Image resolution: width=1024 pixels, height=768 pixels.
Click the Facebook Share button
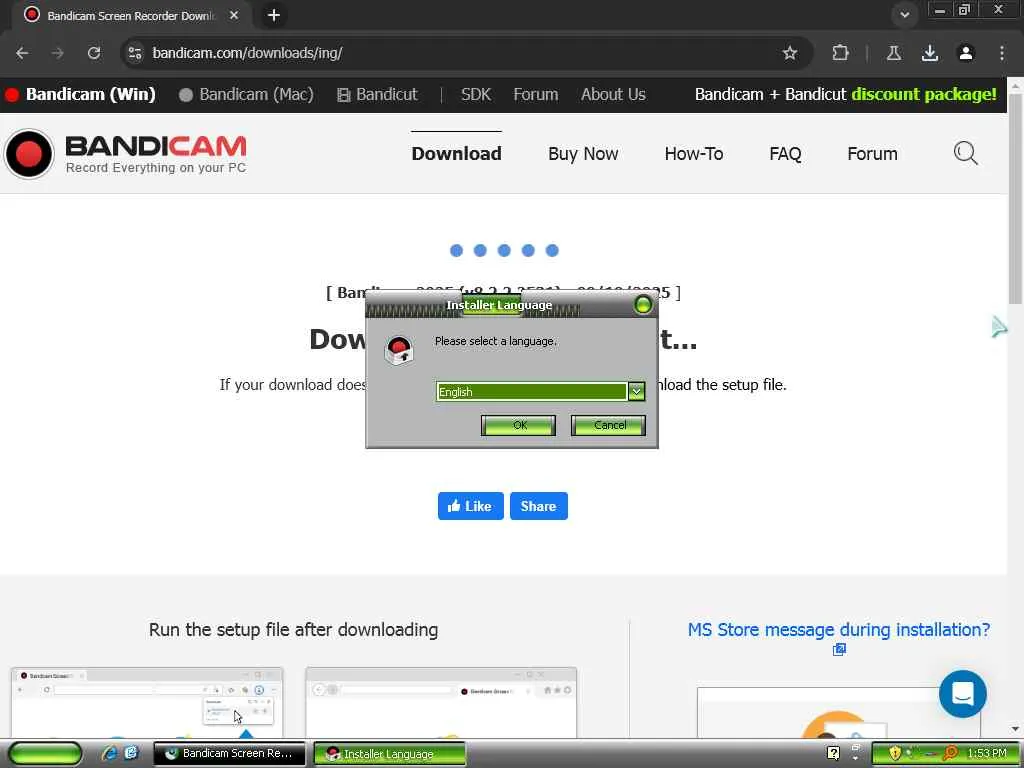[x=539, y=506]
